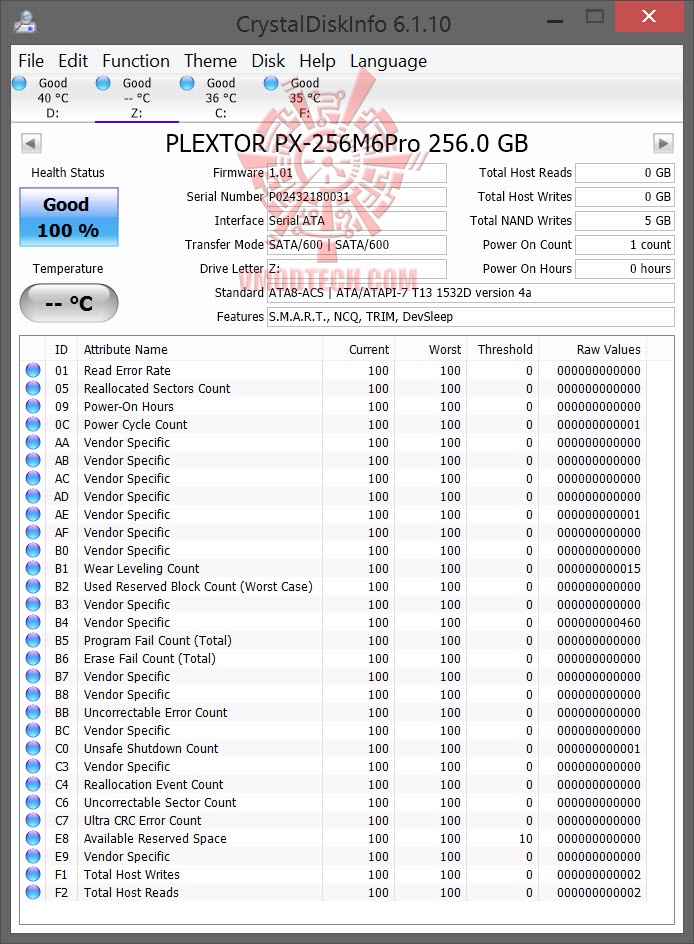The height and width of the screenshot is (944, 694).
Task: Click the Features S.M.A.R.T. field
Action: click(470, 317)
